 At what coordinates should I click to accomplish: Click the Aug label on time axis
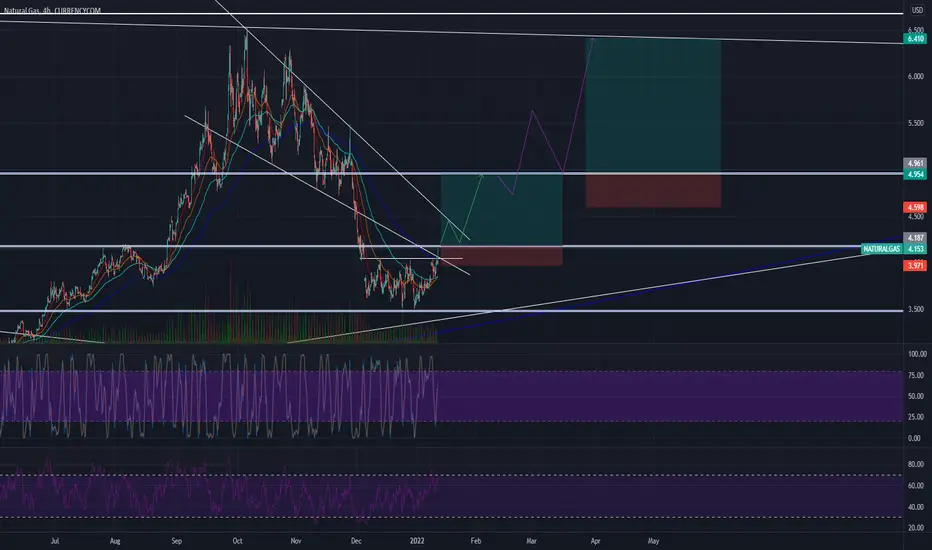pos(115,541)
